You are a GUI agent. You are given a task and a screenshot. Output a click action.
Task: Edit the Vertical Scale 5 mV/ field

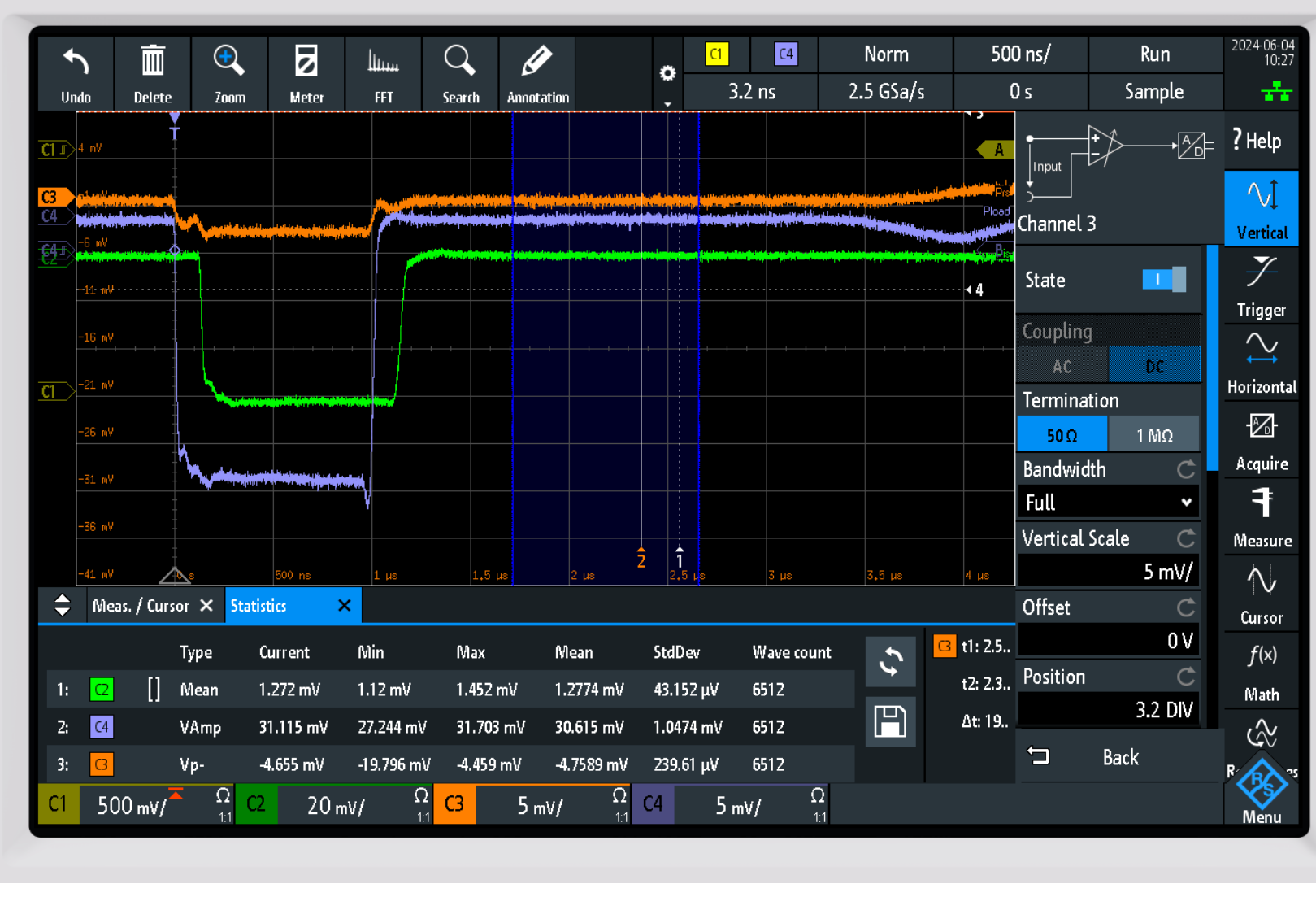(1108, 572)
